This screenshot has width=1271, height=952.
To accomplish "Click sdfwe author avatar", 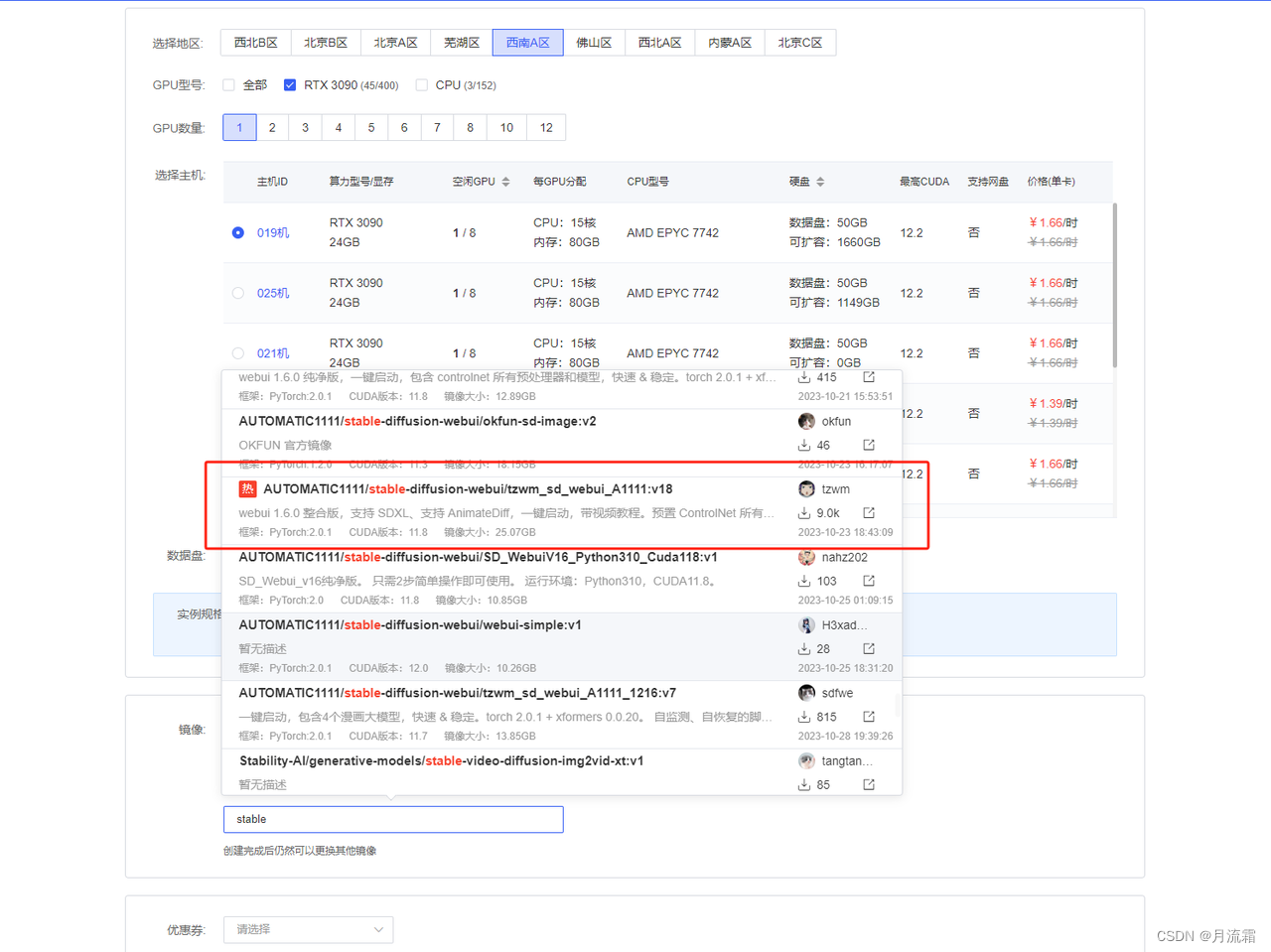I will tap(806, 693).
